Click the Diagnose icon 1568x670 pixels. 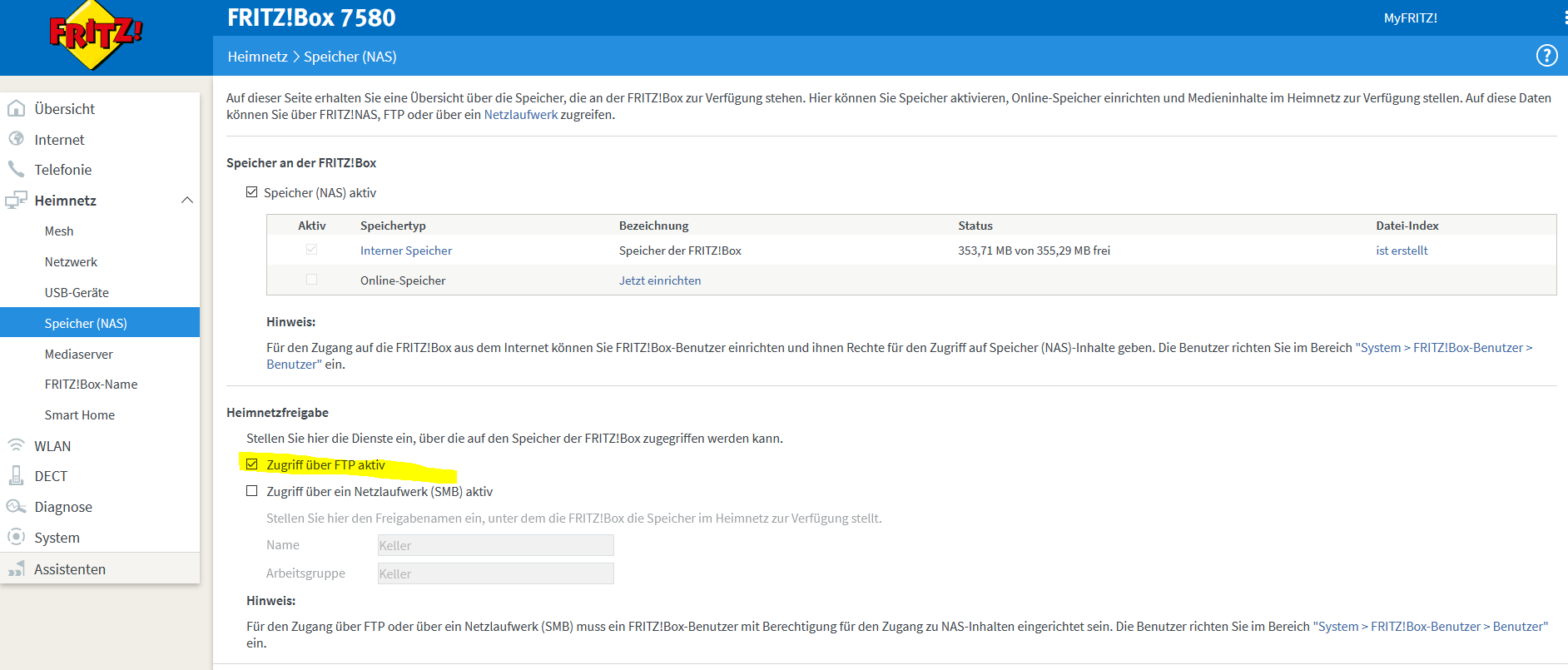click(16, 506)
